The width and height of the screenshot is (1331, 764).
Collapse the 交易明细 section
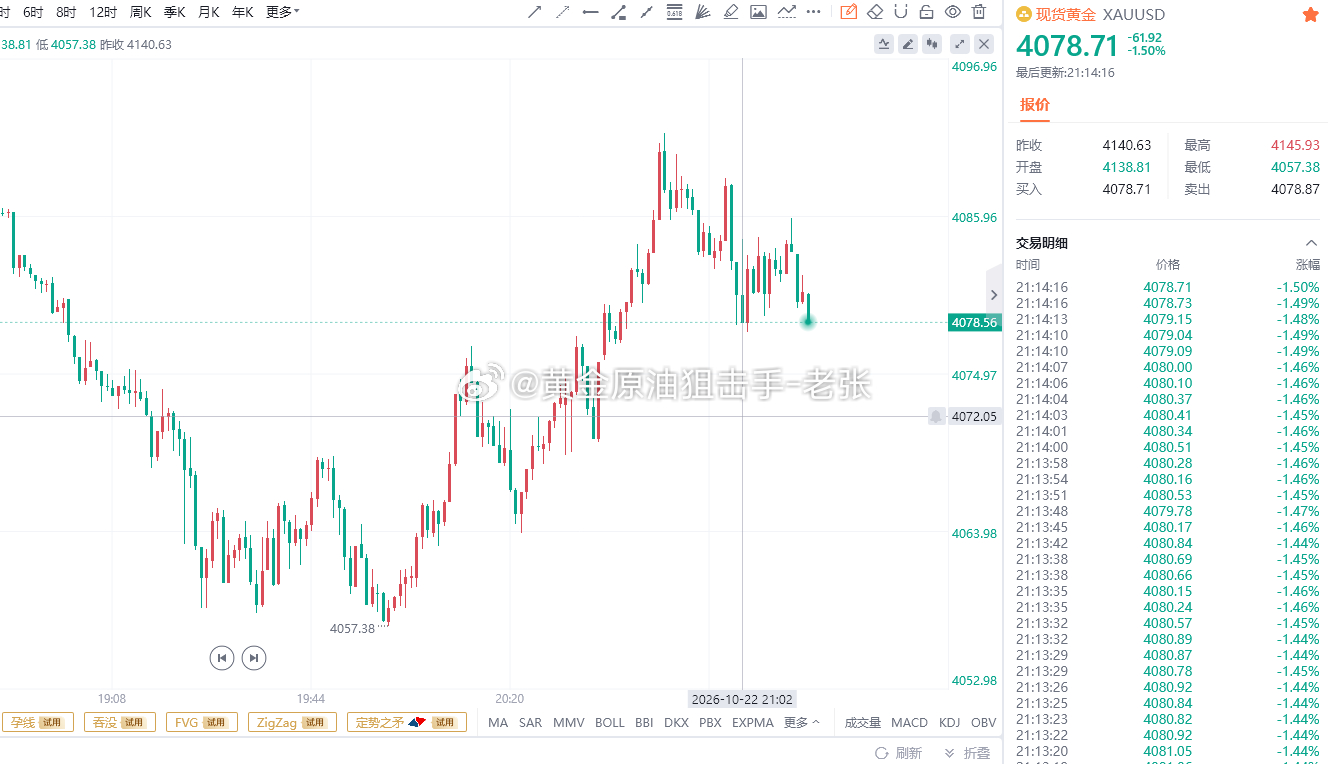coord(1312,243)
